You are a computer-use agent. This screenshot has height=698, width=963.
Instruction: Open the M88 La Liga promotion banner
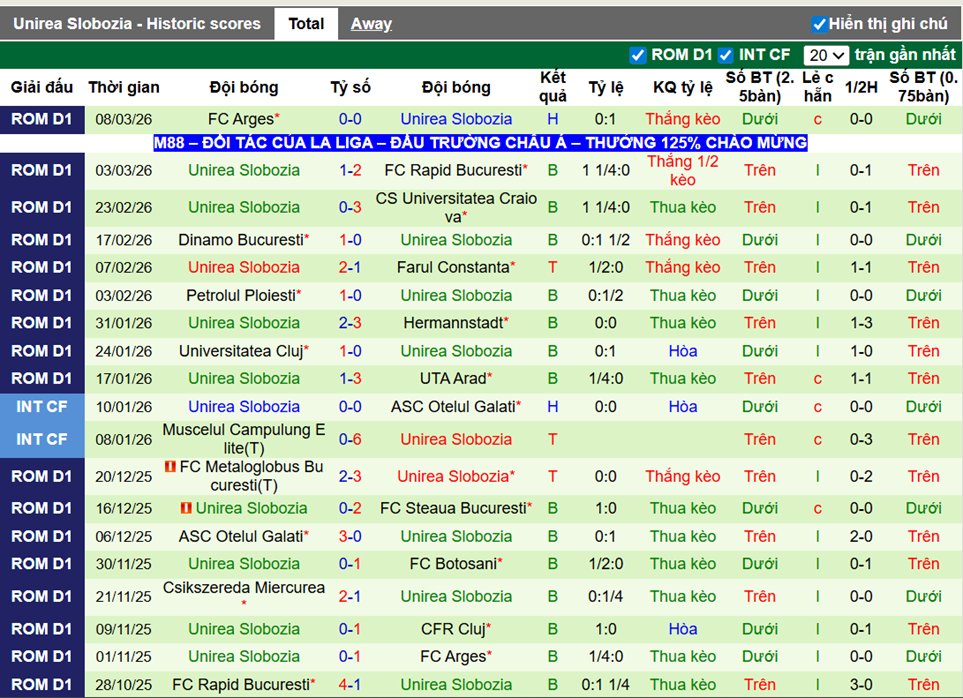480,143
